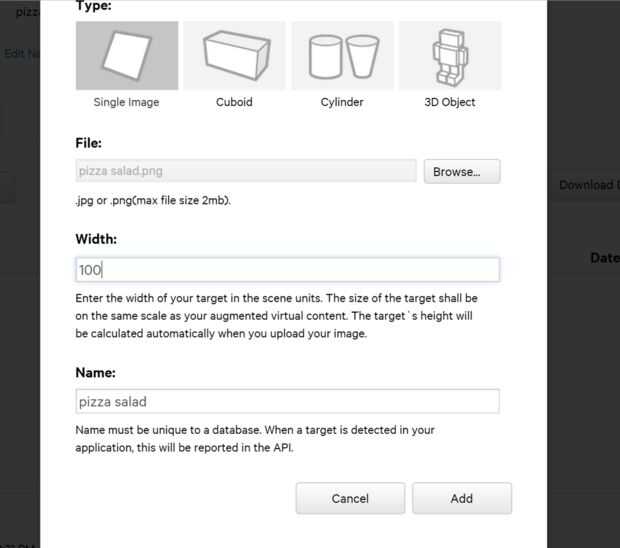Focus the Width input containing 100
Image resolution: width=620 pixels, height=548 pixels.
(x=287, y=270)
